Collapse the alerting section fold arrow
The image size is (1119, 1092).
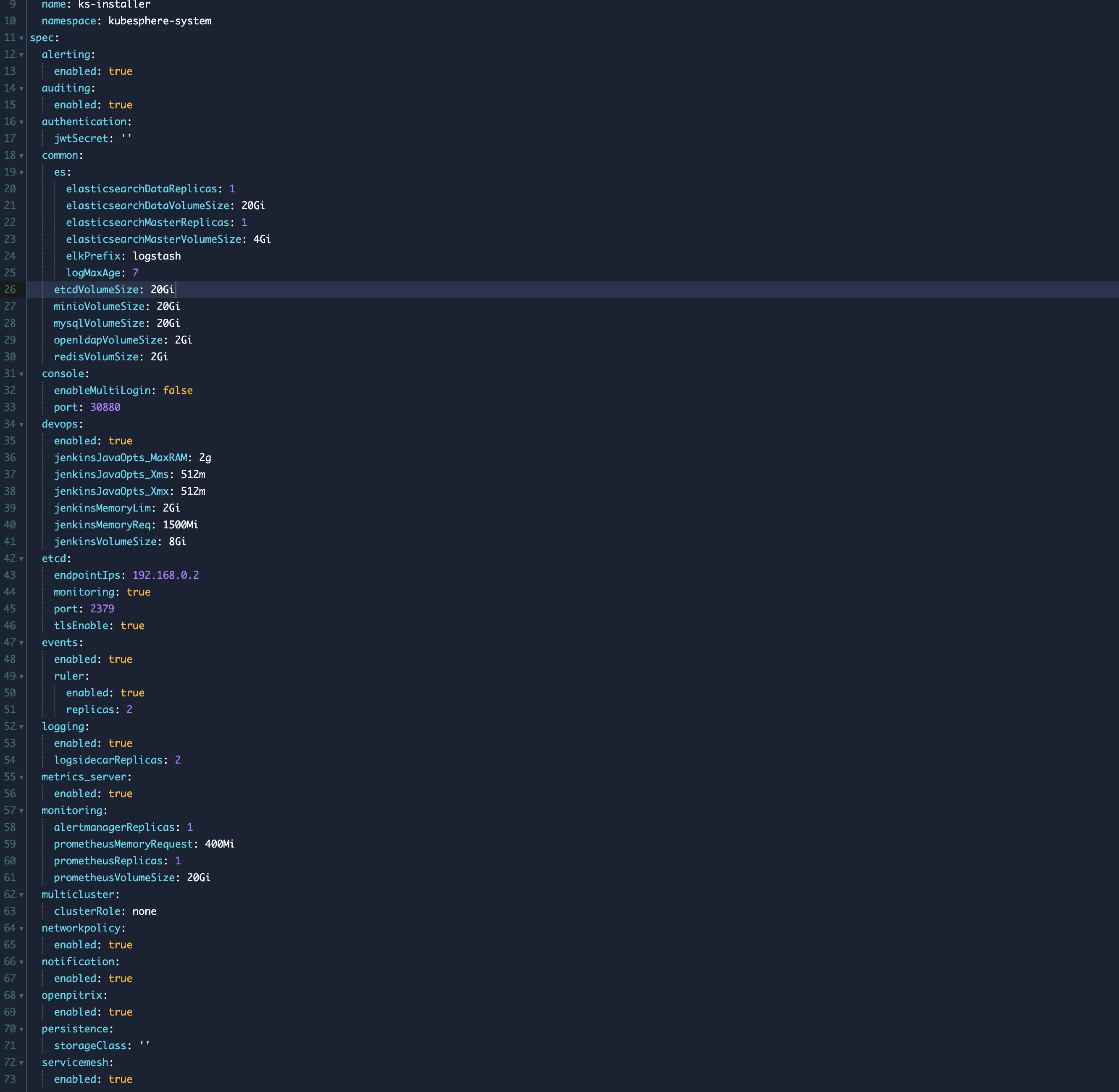click(21, 55)
